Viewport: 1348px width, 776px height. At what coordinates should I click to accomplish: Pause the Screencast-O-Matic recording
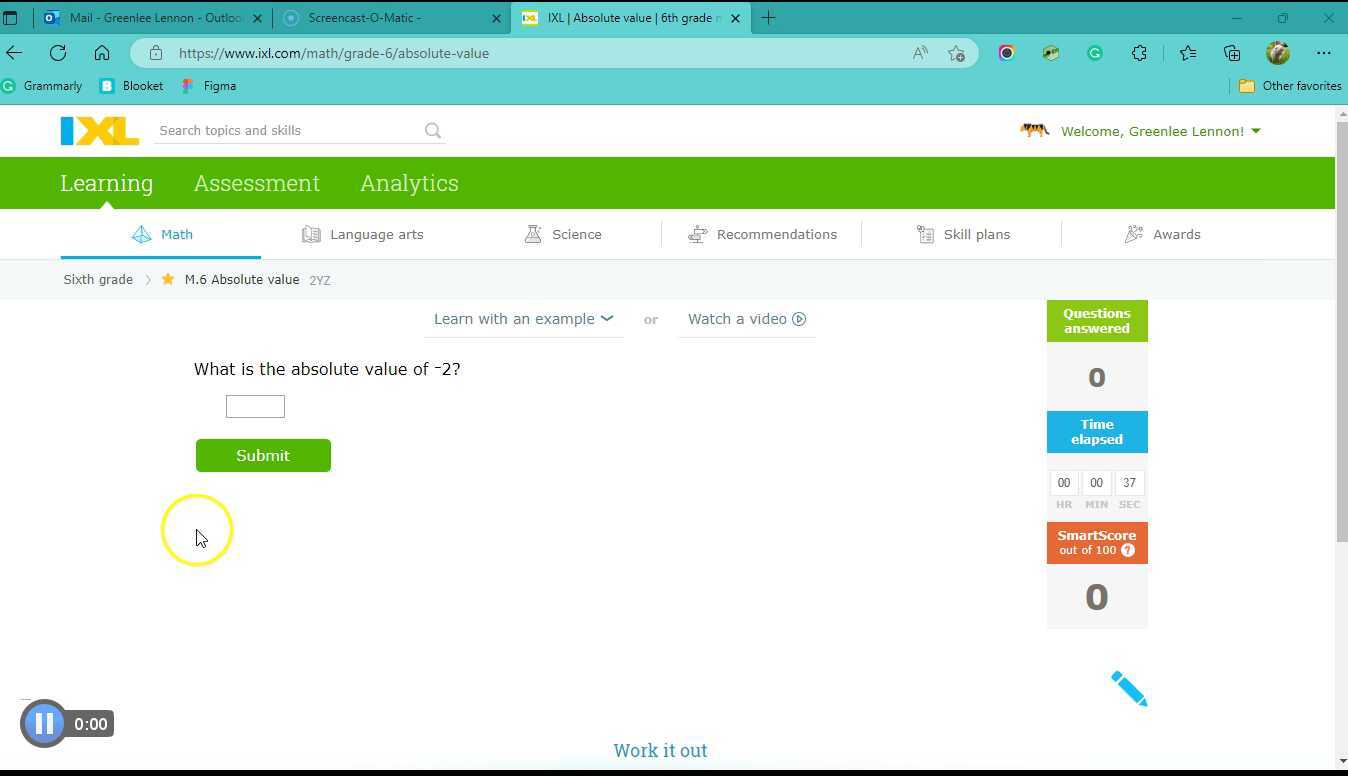pos(44,723)
